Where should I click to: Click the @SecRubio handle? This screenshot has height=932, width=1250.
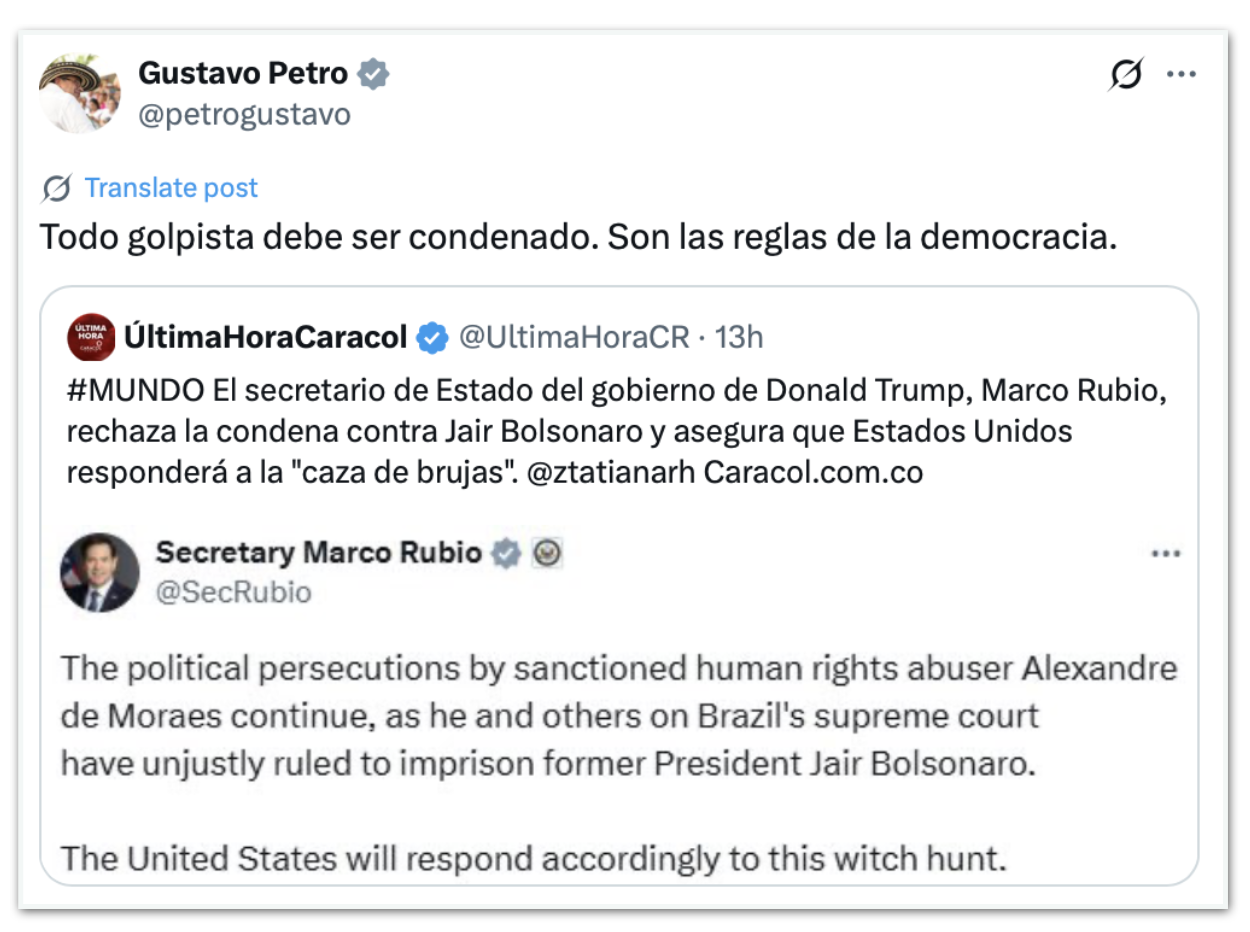233,592
